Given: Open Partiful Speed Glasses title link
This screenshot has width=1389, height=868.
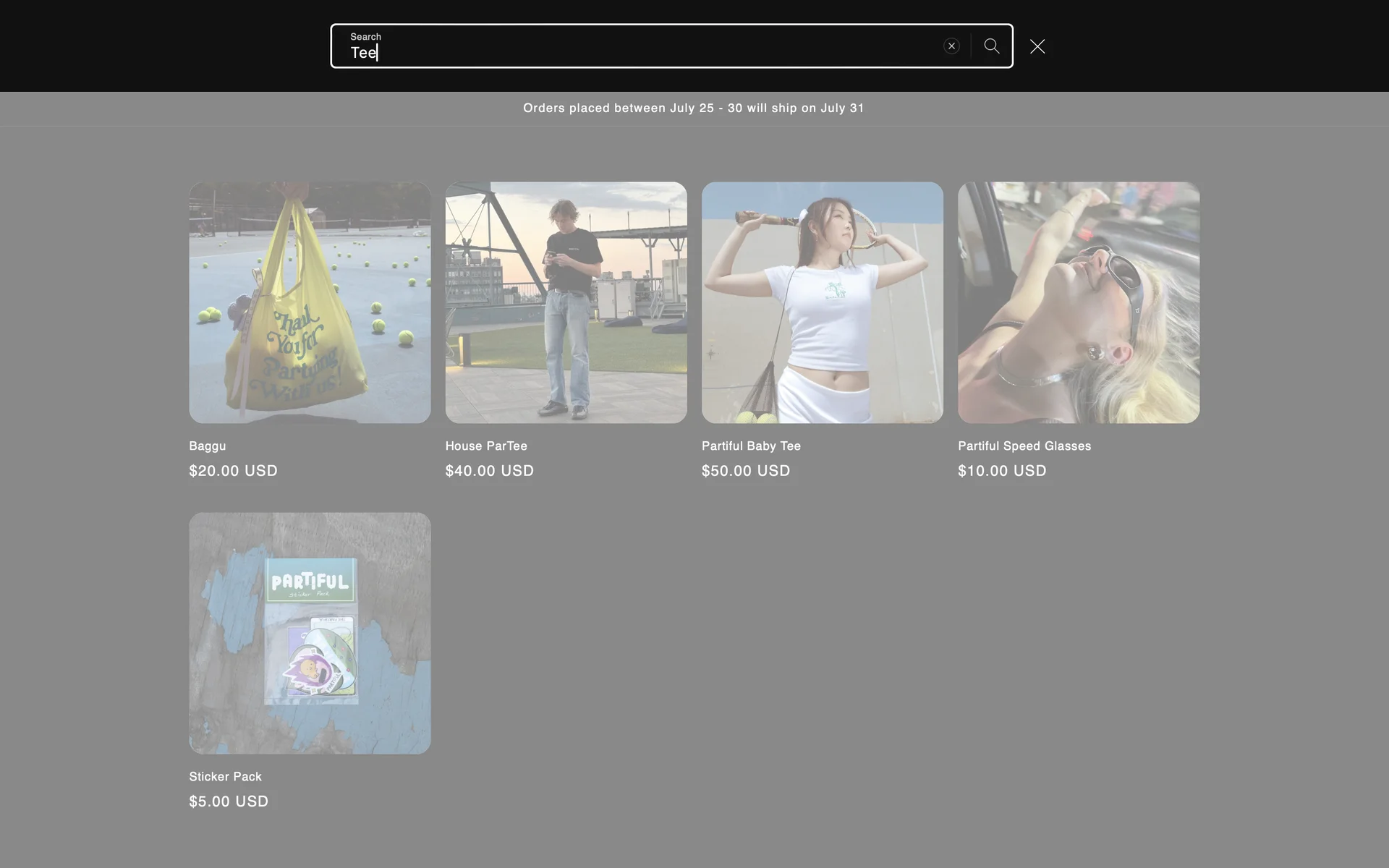Looking at the screenshot, I should 1024,446.
